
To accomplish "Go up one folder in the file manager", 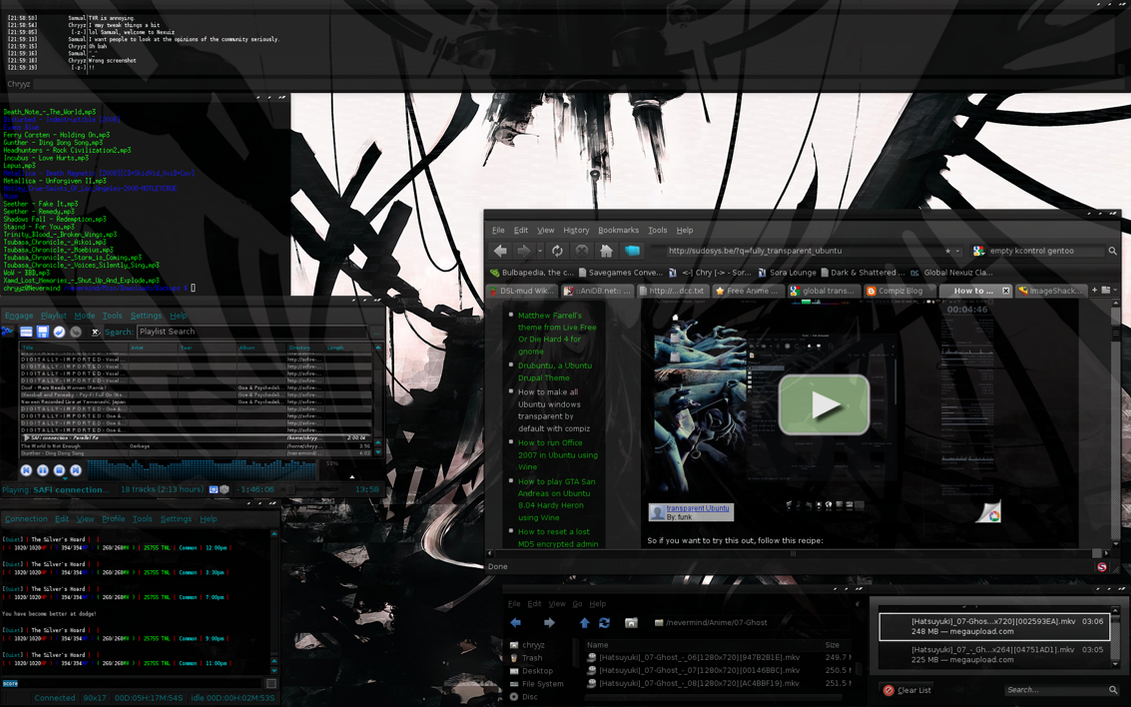I will coord(584,623).
